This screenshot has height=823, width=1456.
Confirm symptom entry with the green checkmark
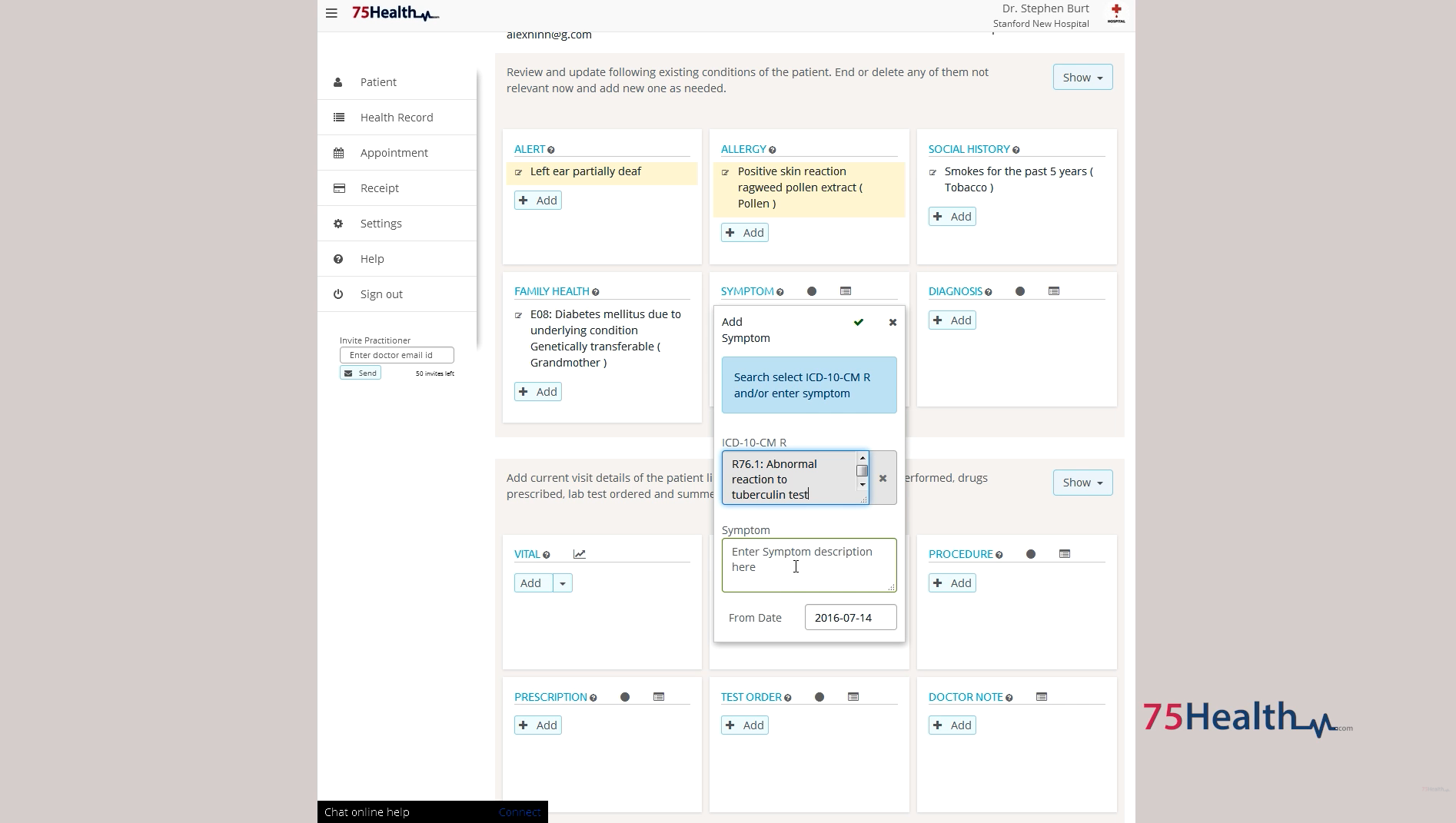[x=858, y=322]
